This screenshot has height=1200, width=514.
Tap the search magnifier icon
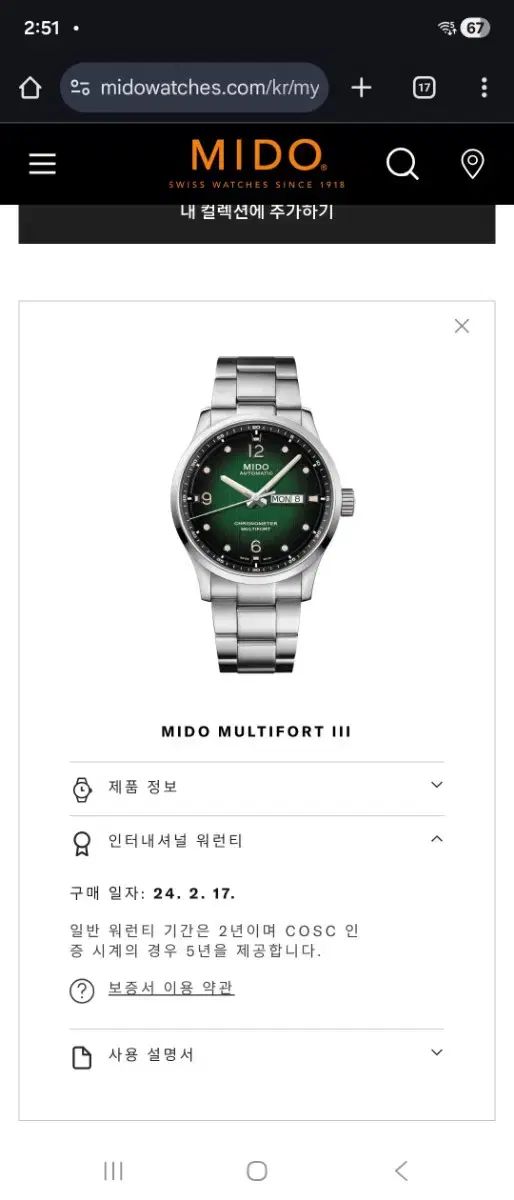point(402,164)
